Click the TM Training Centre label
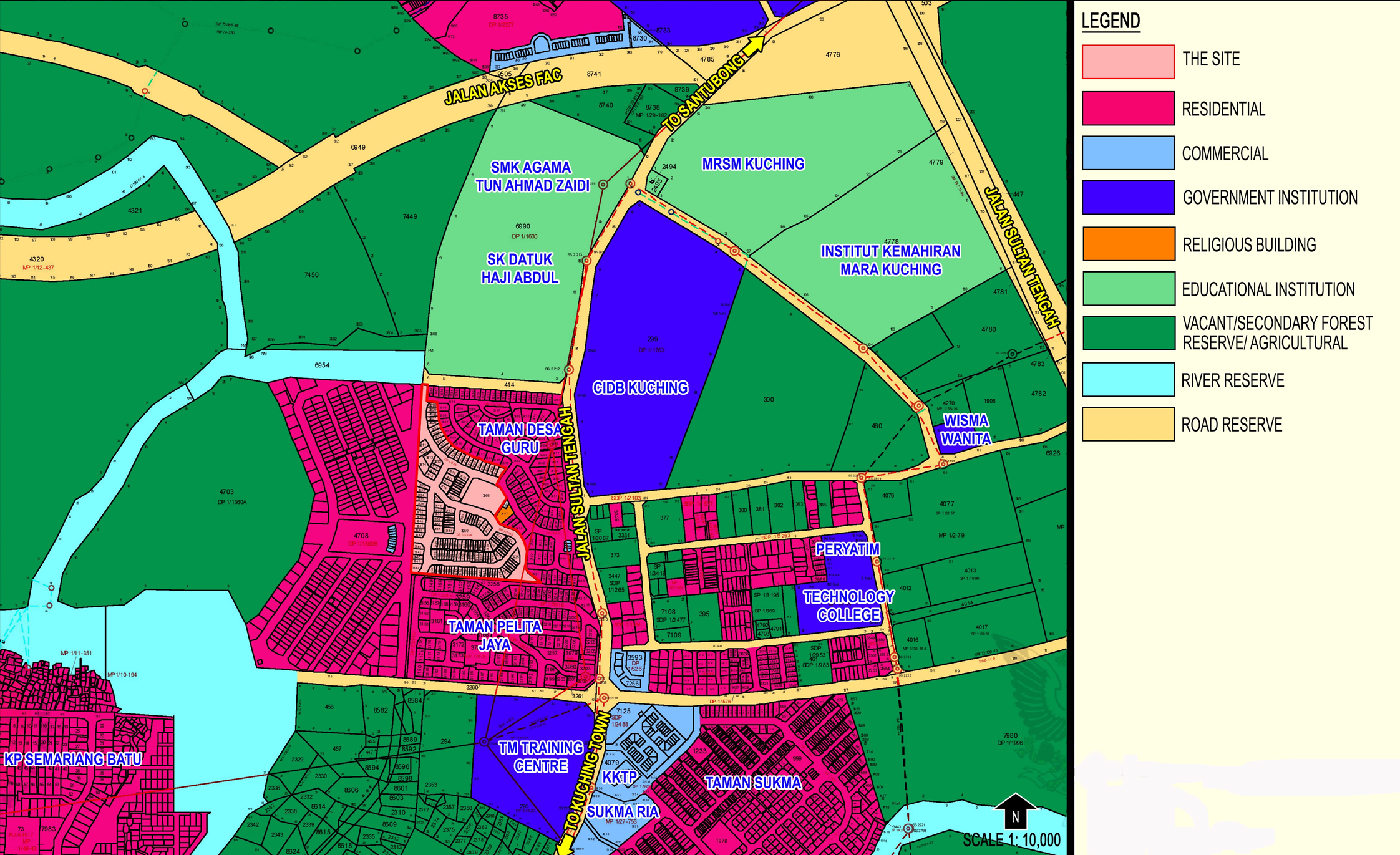This screenshot has width=1400, height=855. point(540,756)
